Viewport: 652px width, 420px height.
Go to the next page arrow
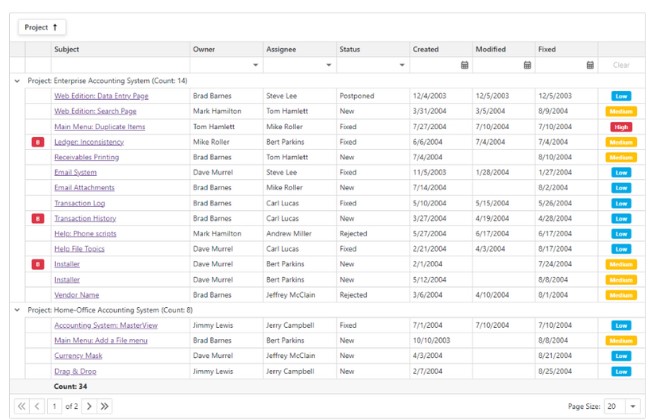(x=88, y=406)
